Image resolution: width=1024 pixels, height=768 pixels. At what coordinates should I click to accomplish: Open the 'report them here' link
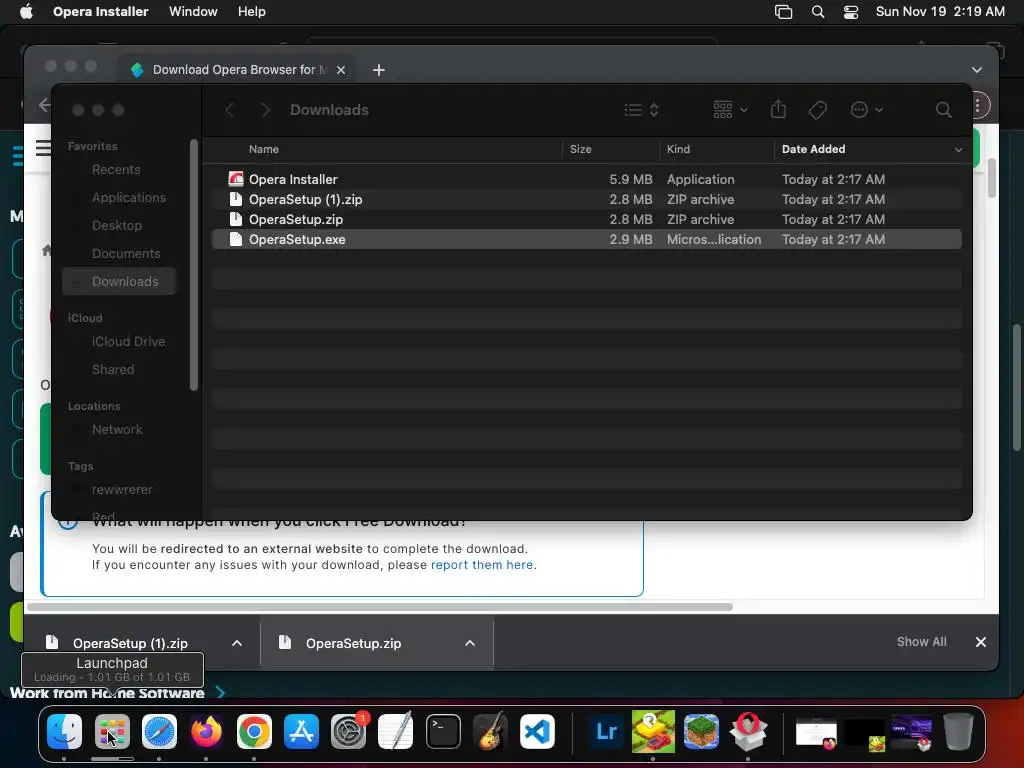[x=482, y=565]
